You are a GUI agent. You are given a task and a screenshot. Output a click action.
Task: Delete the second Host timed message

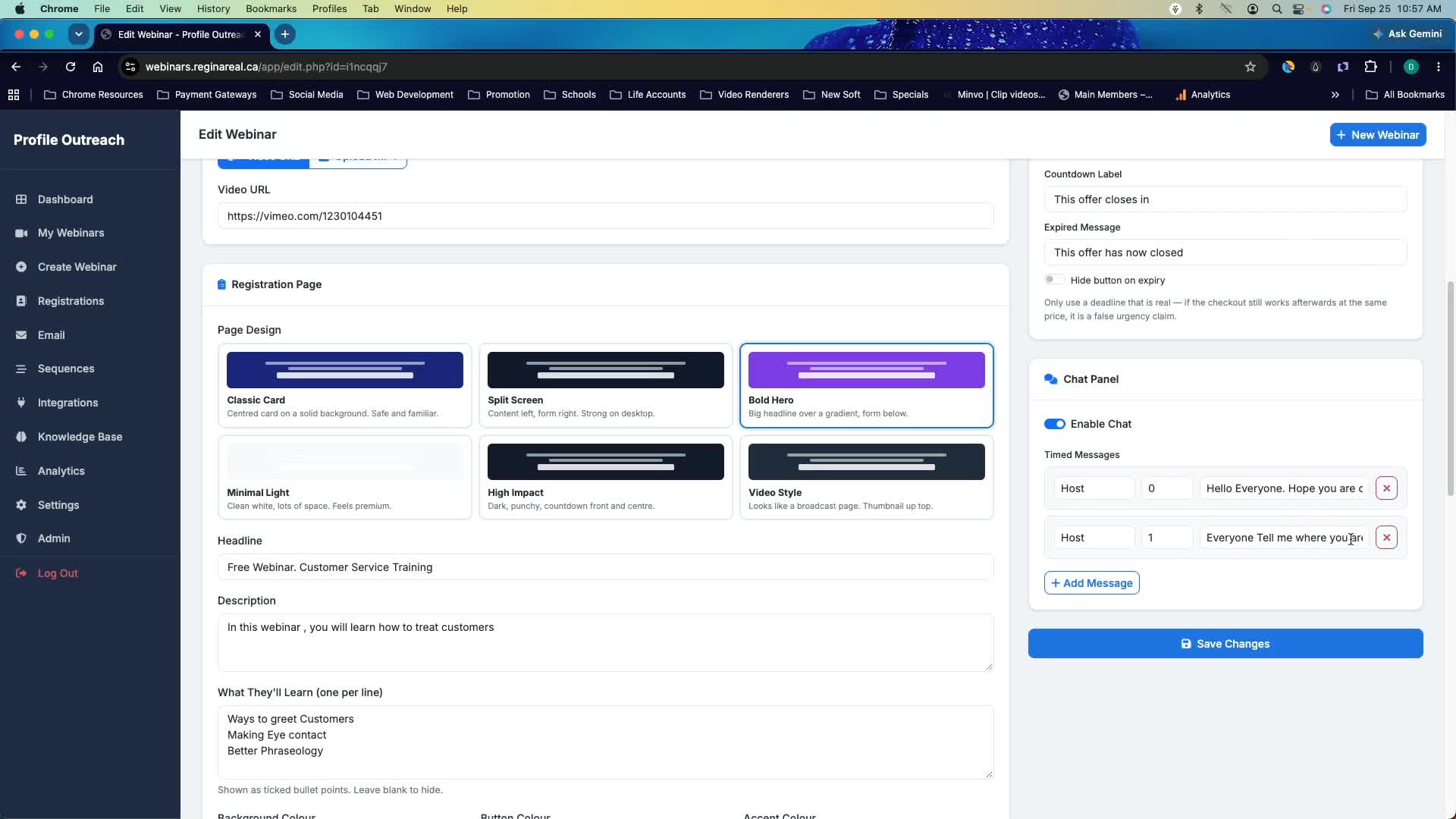[1386, 538]
